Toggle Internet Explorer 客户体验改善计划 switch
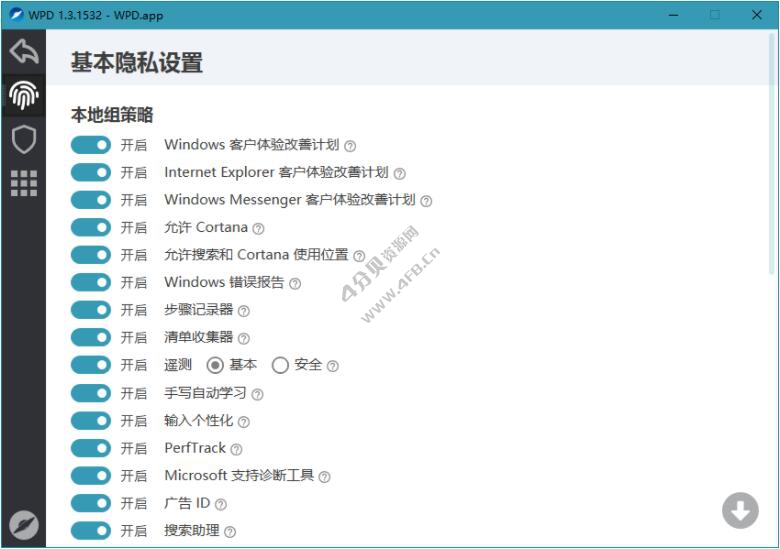This screenshot has height=549, width=780. (x=91, y=173)
